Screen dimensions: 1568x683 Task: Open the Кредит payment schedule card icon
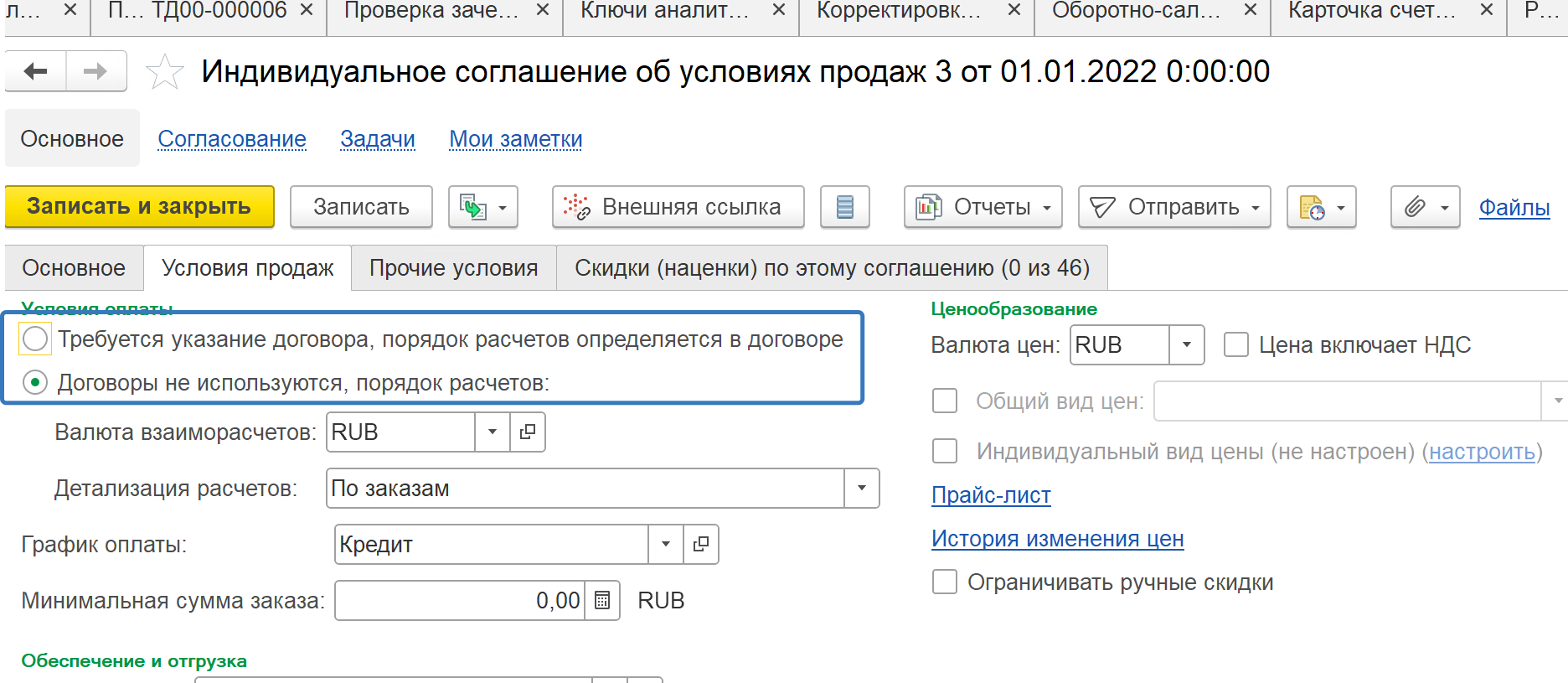701,544
